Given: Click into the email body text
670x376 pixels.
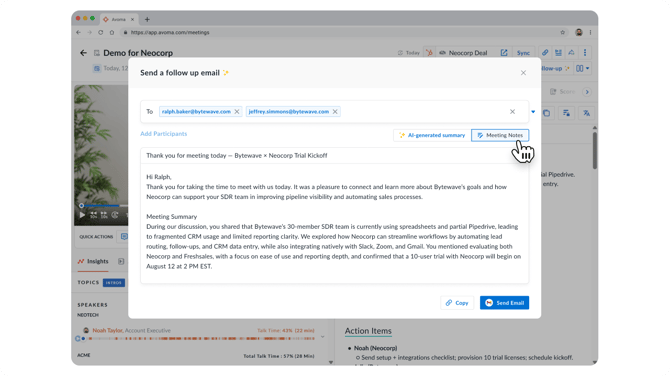Looking at the screenshot, I should coord(334,222).
